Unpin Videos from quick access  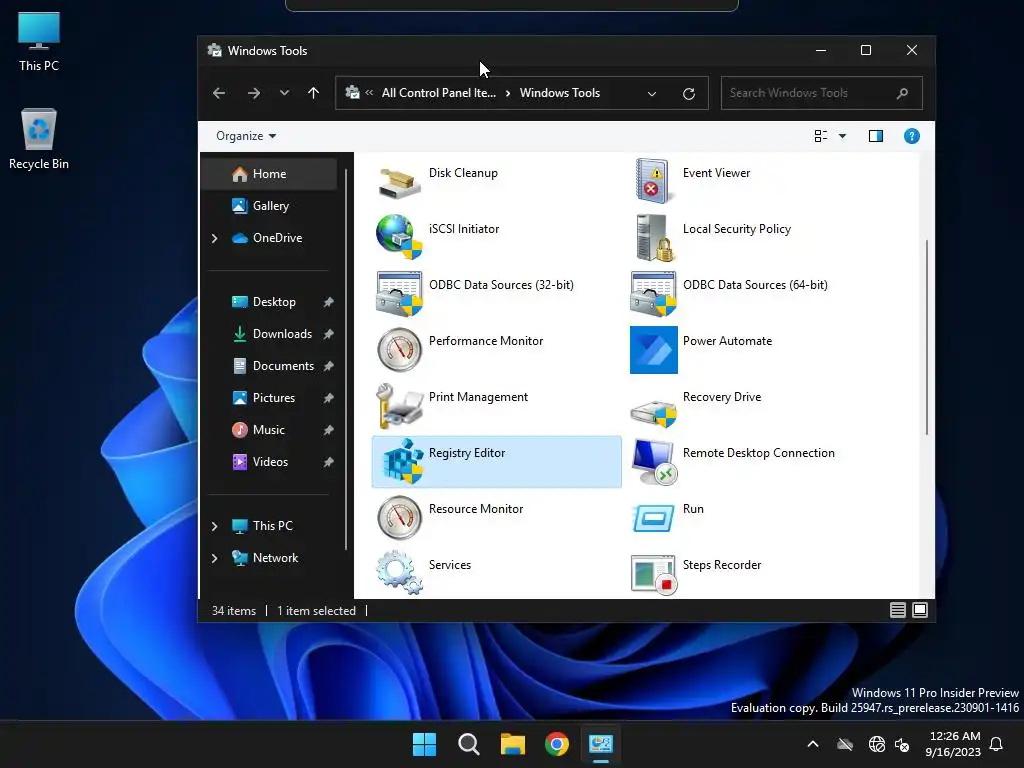[x=328, y=462]
